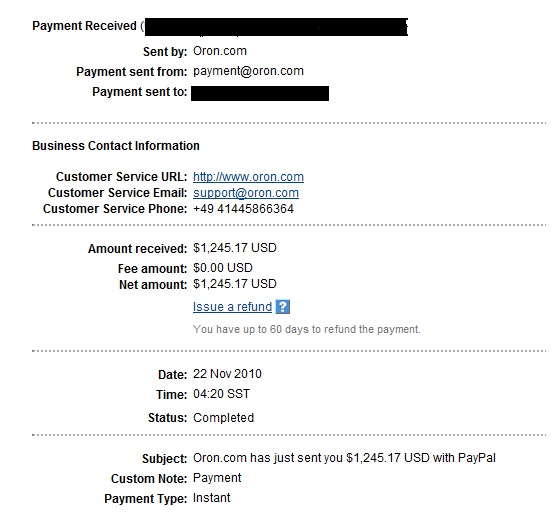Click the time 04:20 SST
Viewport: 556px width, 512px height.
coord(222,394)
